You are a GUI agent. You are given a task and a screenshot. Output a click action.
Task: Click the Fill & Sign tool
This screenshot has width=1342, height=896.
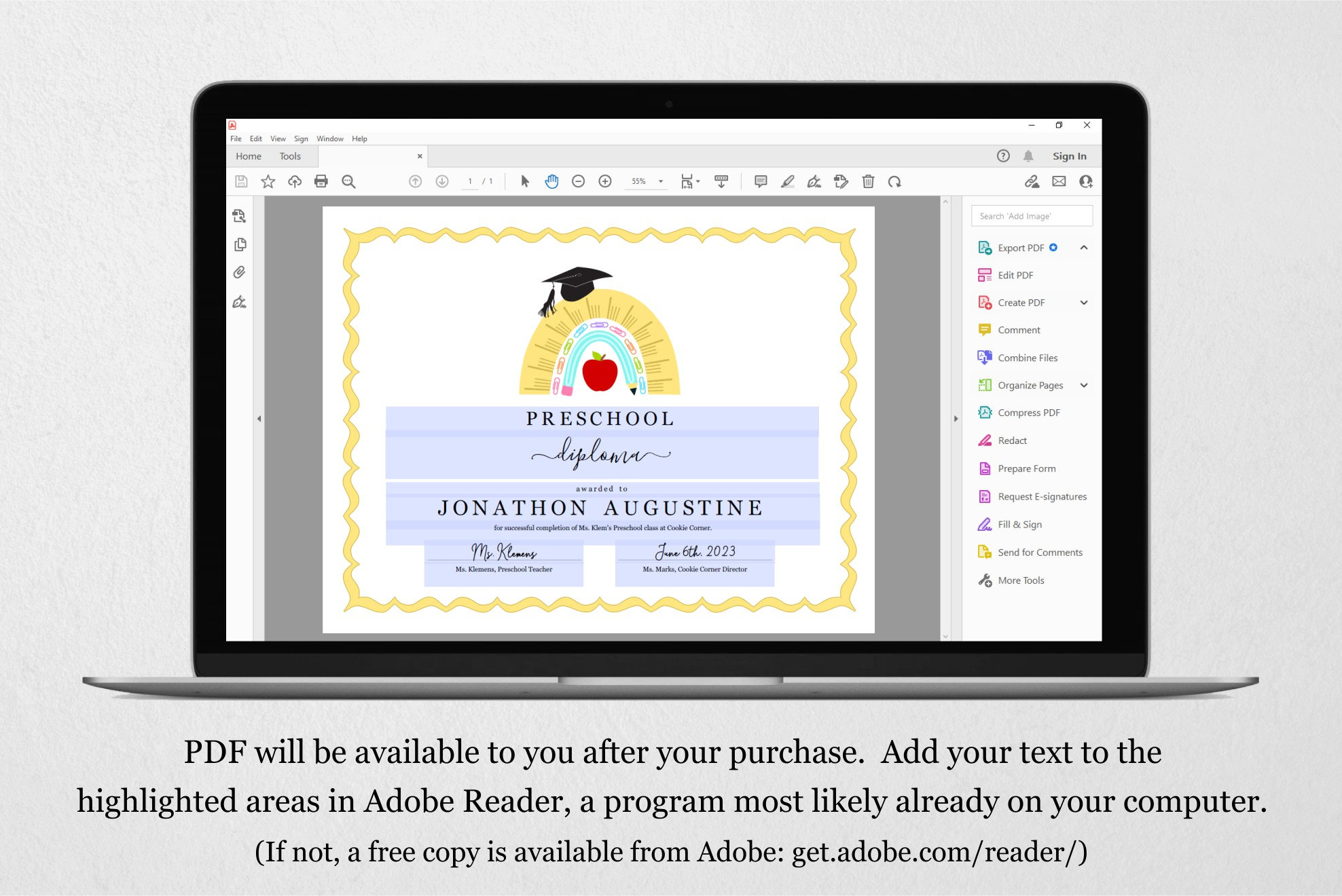(1019, 524)
